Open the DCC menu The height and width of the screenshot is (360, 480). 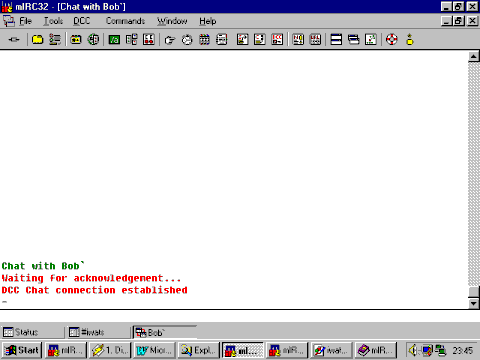point(82,21)
